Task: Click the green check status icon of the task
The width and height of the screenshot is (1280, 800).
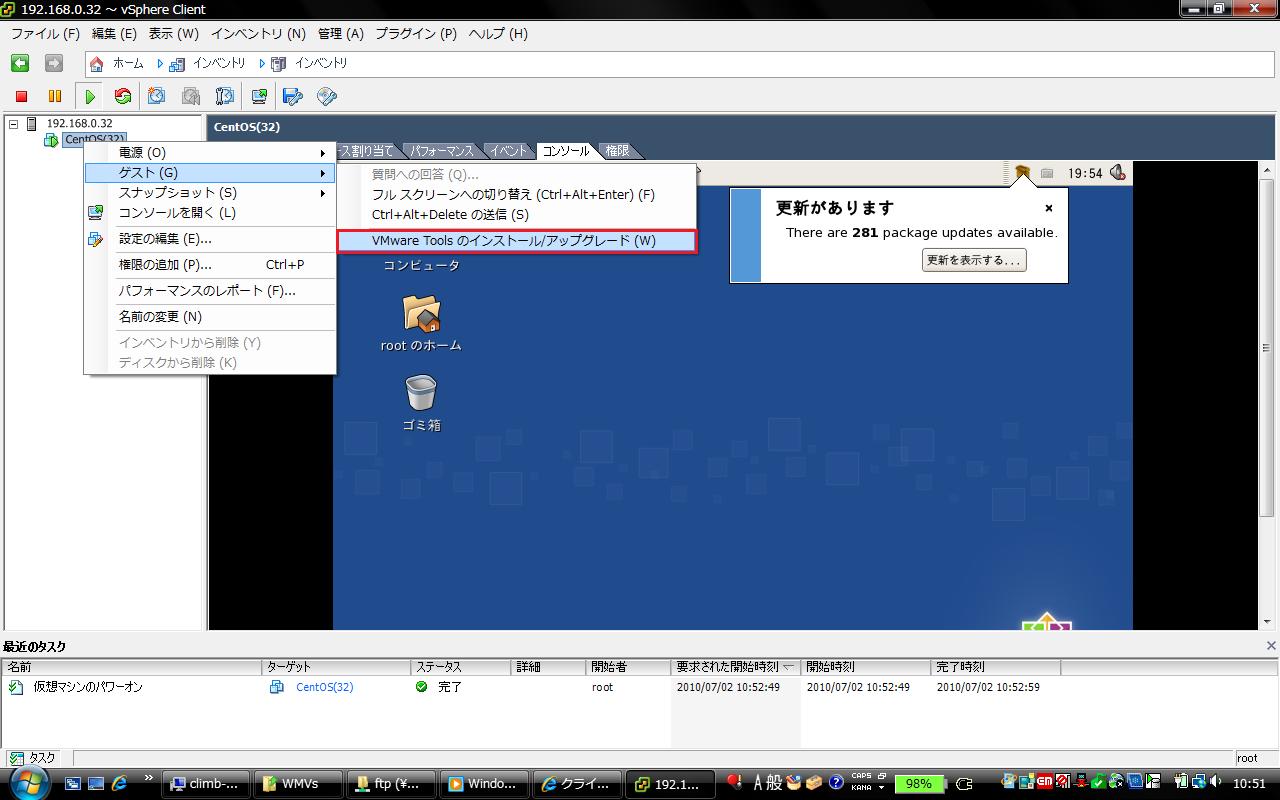Action: 421,687
